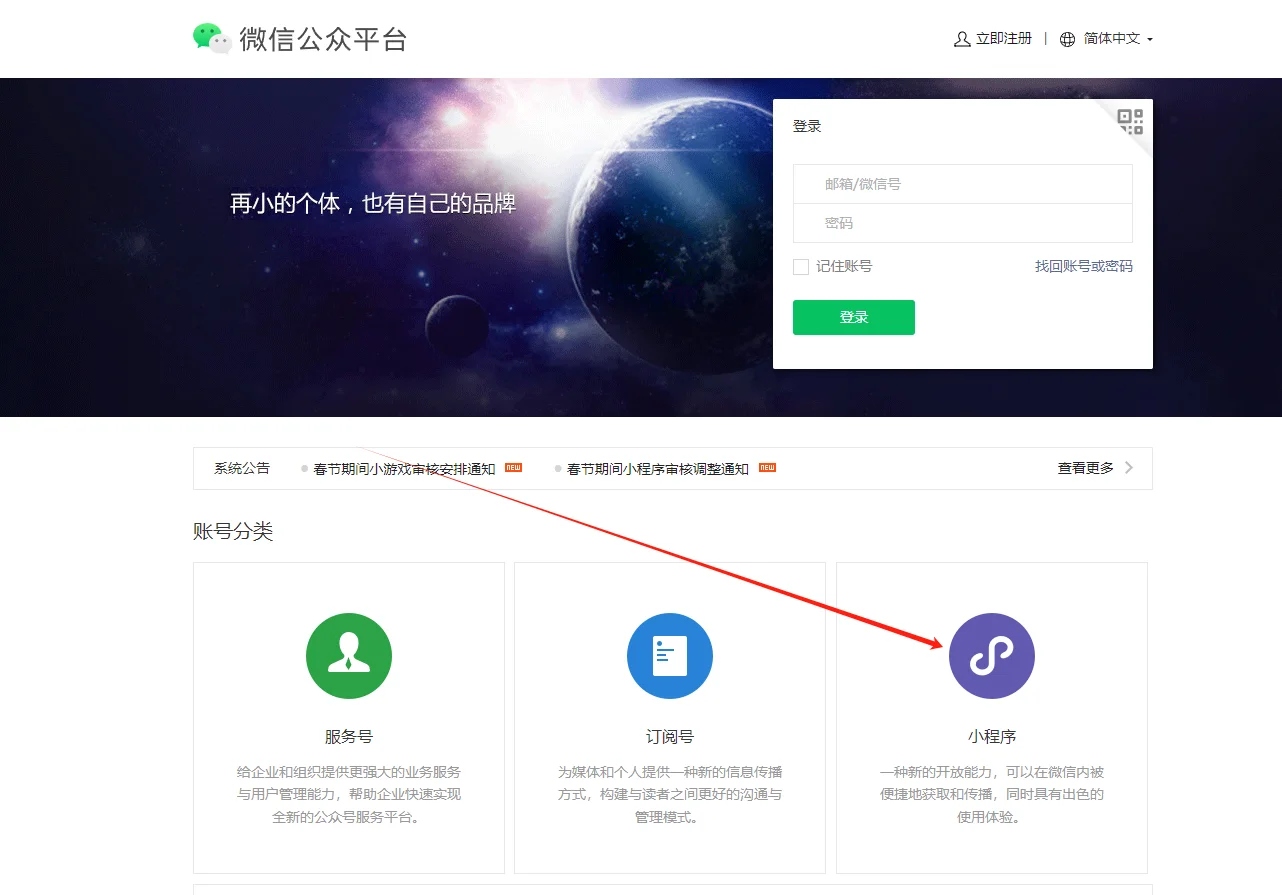Click the user icon beside 立即注册
Image resolution: width=1282 pixels, height=895 pixels.
point(962,39)
